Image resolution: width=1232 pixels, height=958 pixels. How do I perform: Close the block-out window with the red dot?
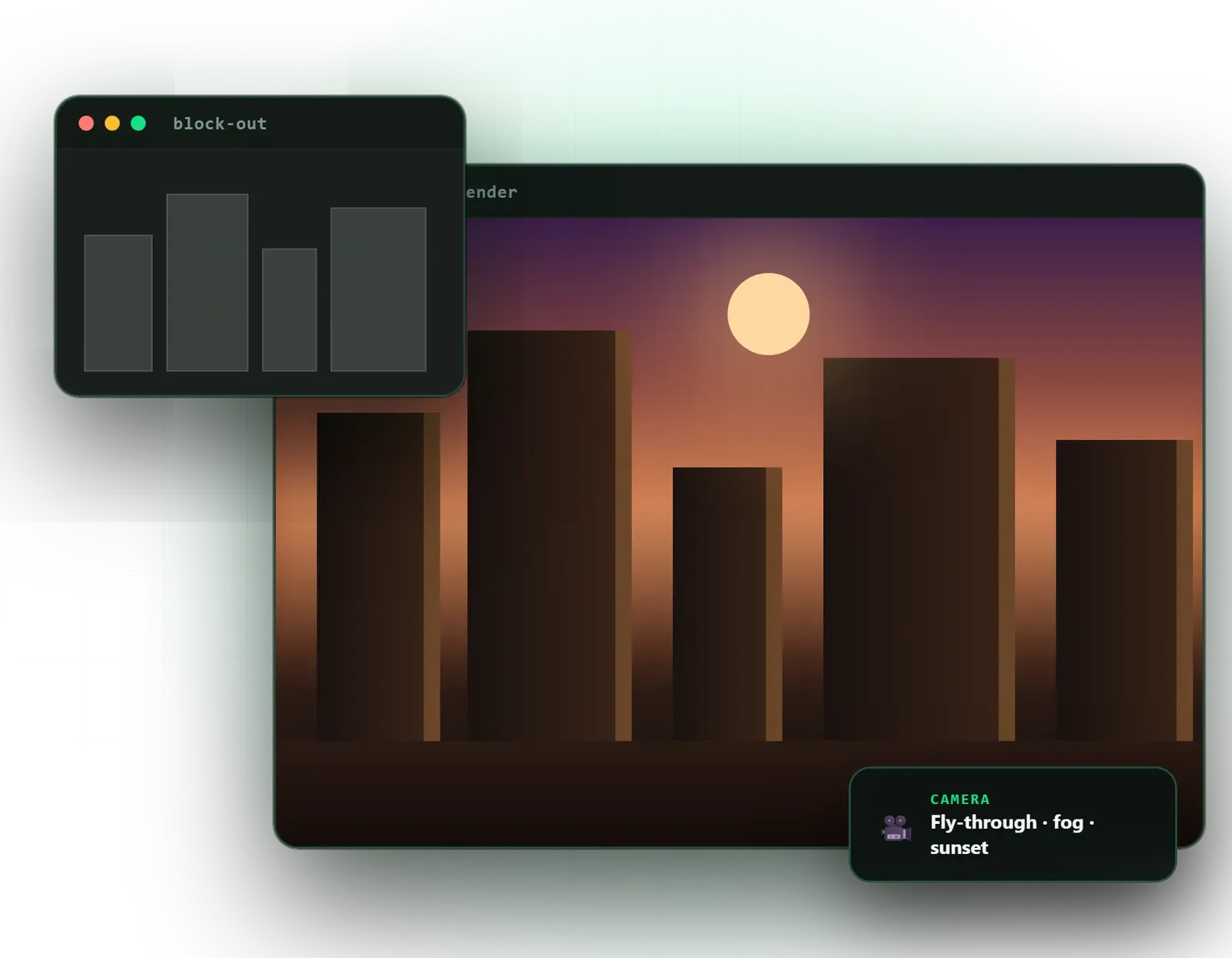point(86,123)
